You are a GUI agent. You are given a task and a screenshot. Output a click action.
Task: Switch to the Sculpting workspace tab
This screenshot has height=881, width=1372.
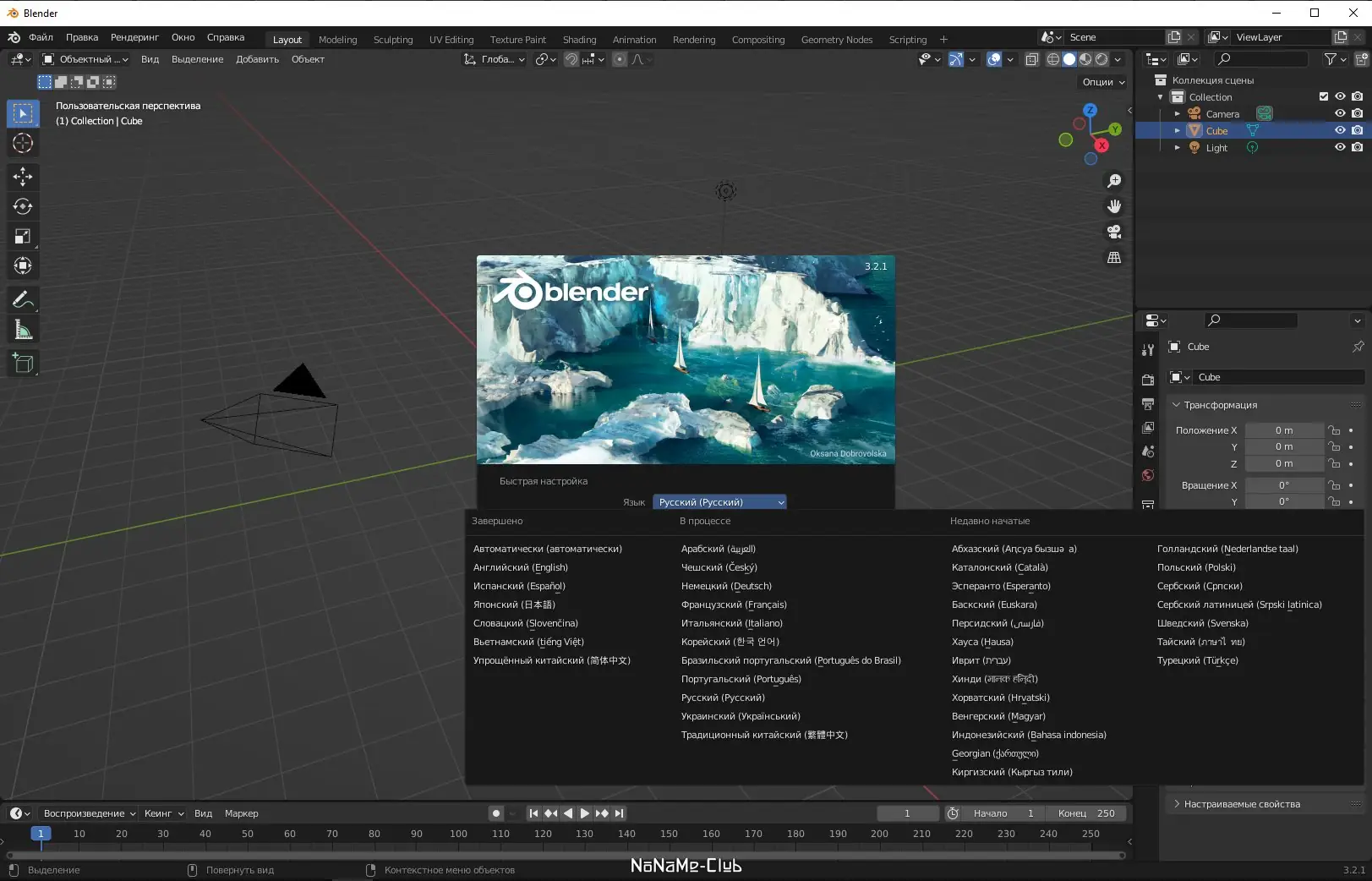click(x=393, y=40)
